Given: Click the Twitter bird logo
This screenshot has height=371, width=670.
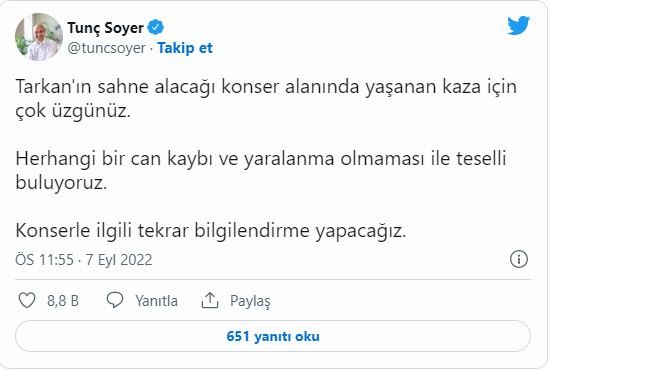Looking at the screenshot, I should [518, 26].
